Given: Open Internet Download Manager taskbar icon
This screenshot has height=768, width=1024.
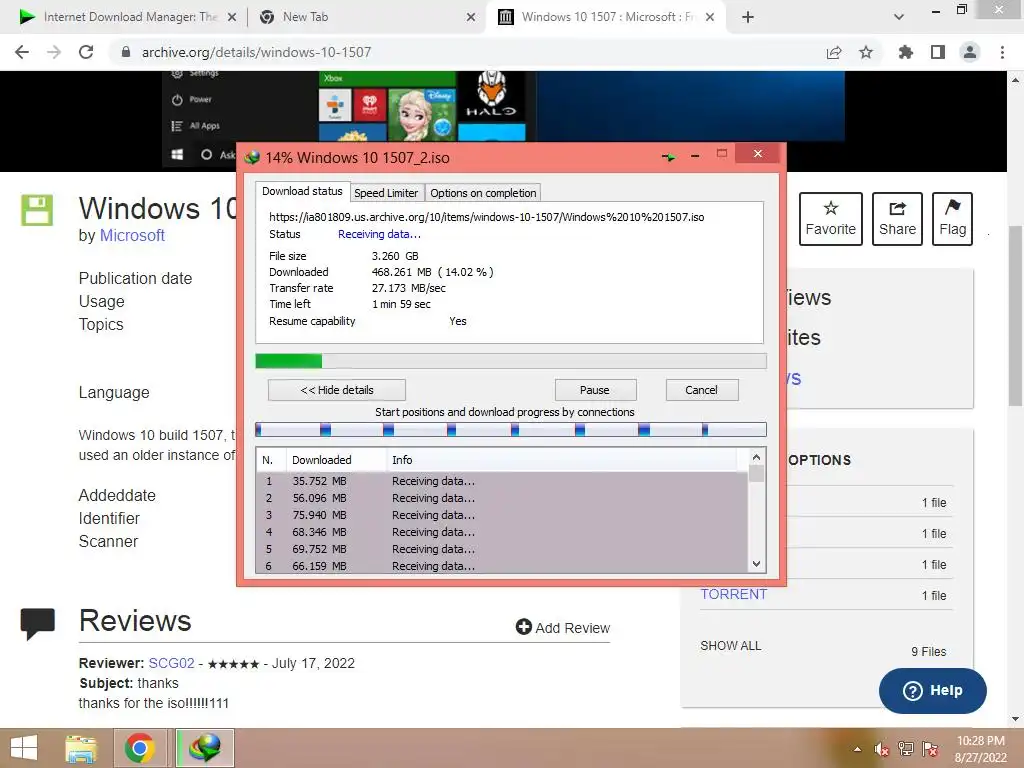Looking at the screenshot, I should click(x=204, y=748).
